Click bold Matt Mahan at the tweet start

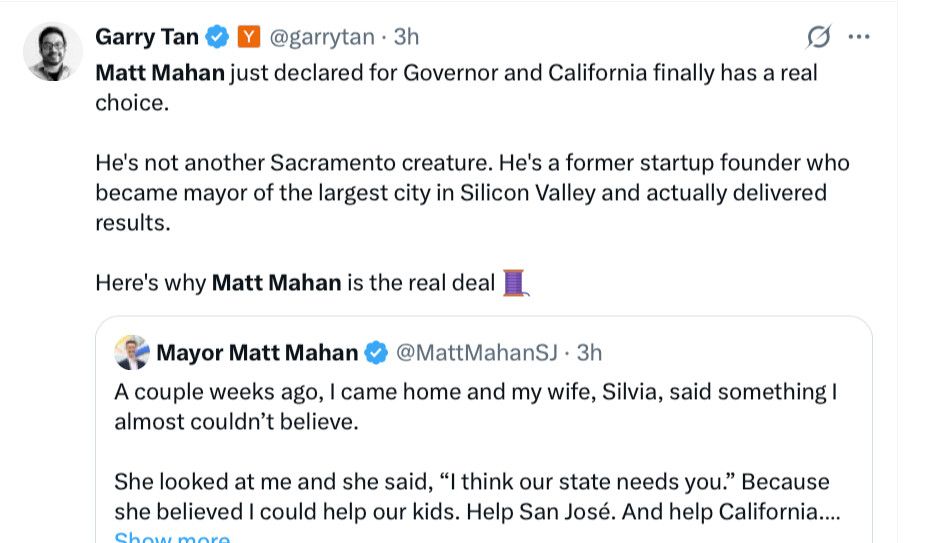point(159,73)
